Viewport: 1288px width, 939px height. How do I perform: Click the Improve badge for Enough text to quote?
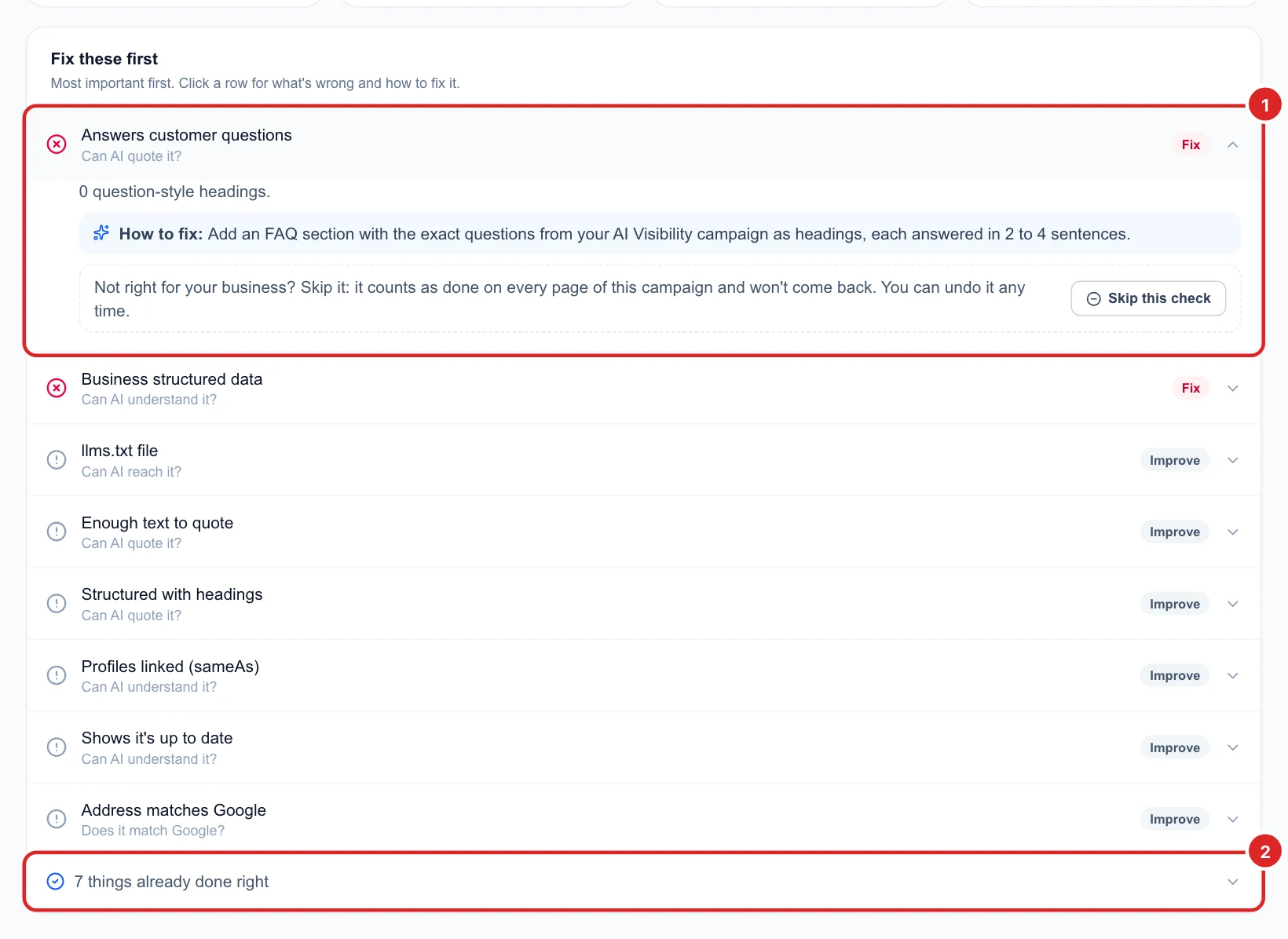(1175, 532)
